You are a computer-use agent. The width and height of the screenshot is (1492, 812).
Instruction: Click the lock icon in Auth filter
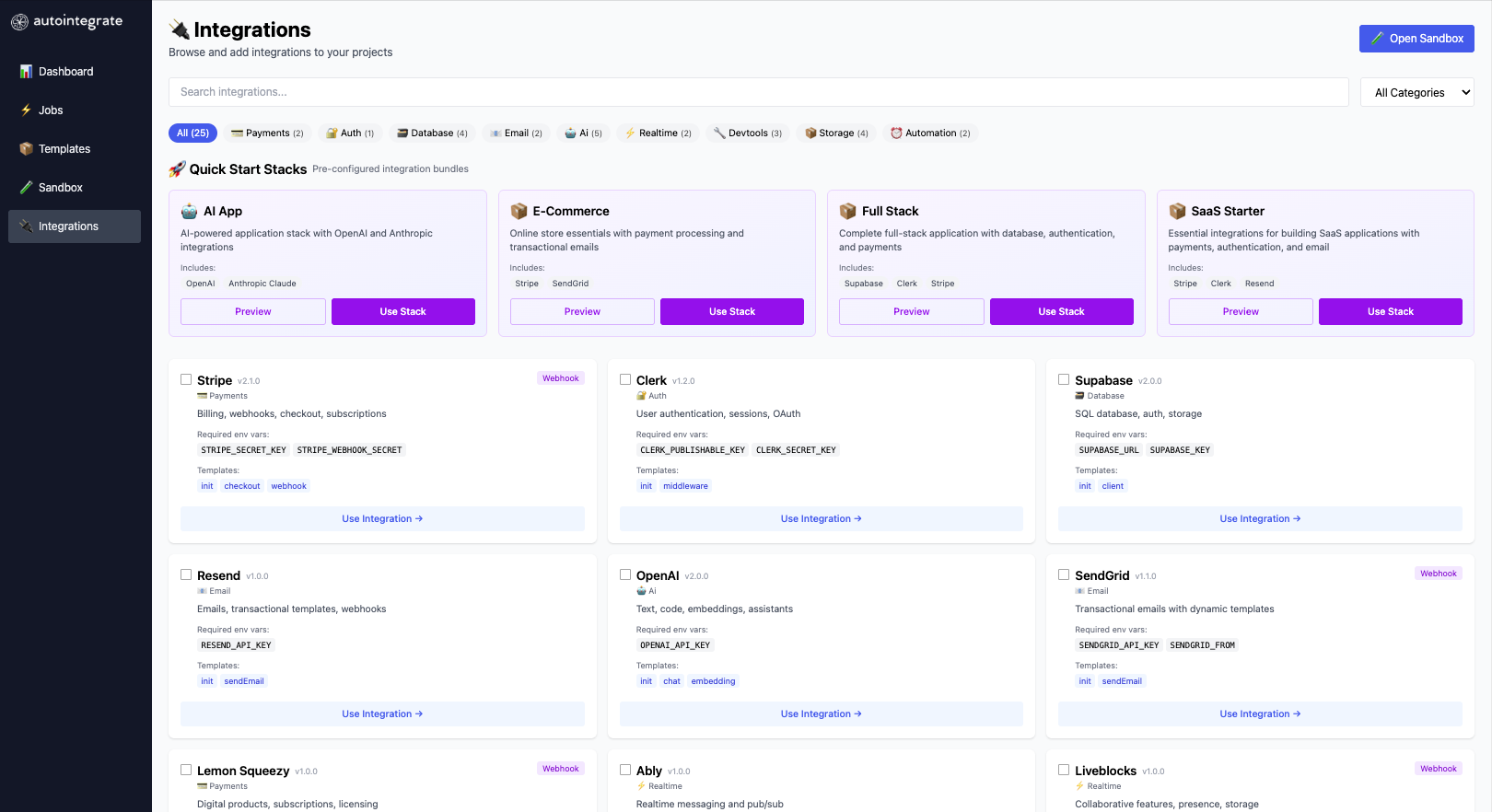pos(332,133)
